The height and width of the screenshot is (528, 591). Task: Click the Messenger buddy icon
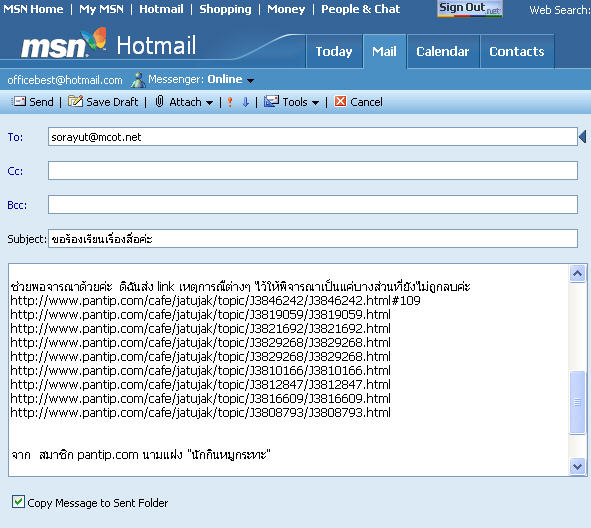click(138, 80)
